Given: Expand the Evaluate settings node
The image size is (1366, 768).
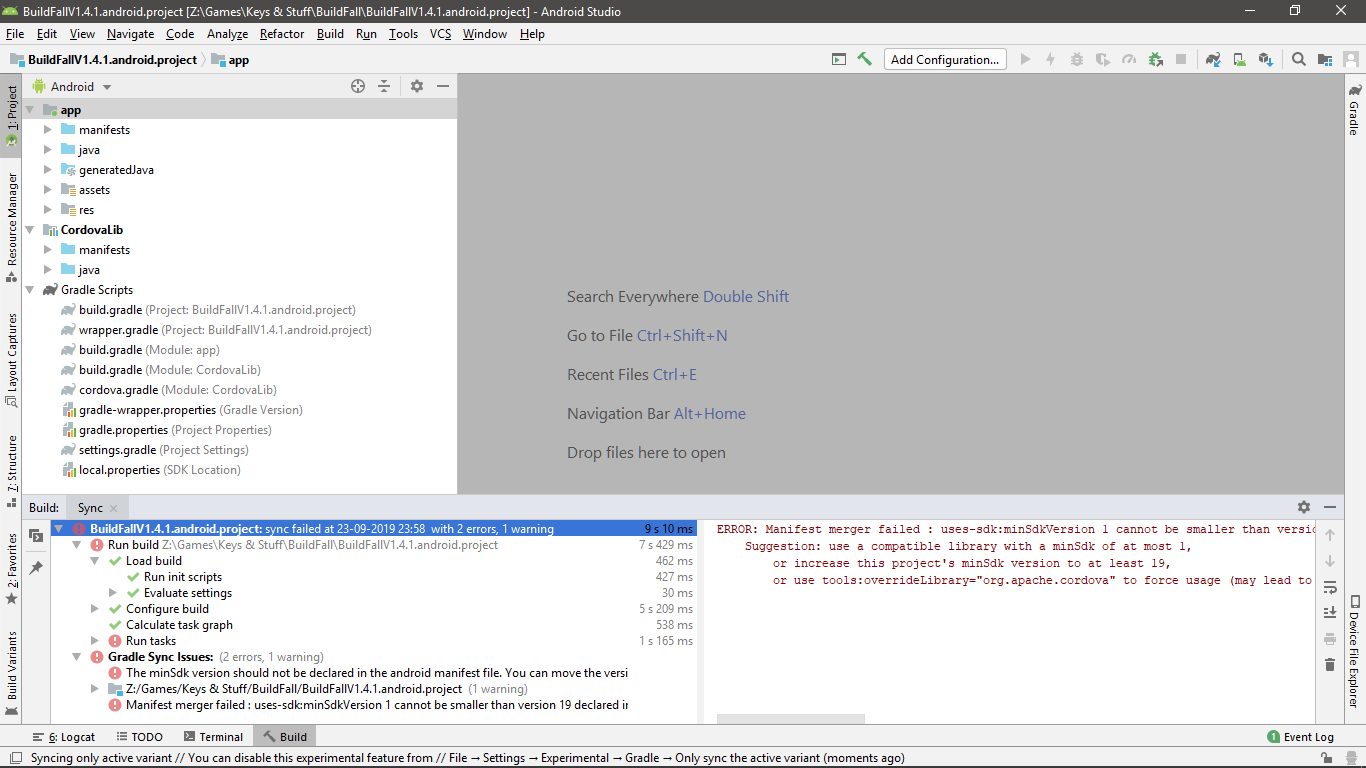Looking at the screenshot, I should (113, 593).
